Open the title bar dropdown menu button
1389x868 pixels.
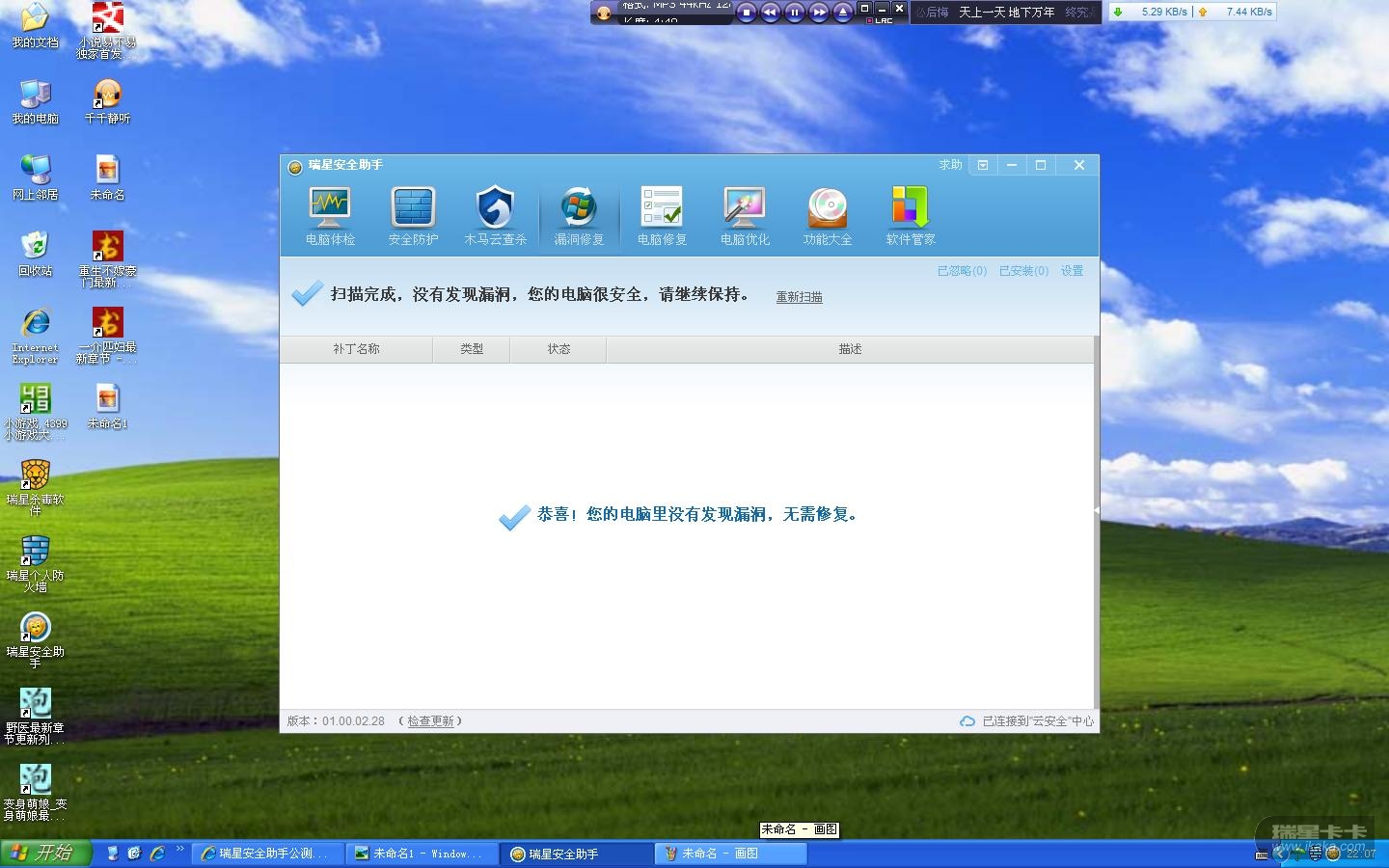983,165
